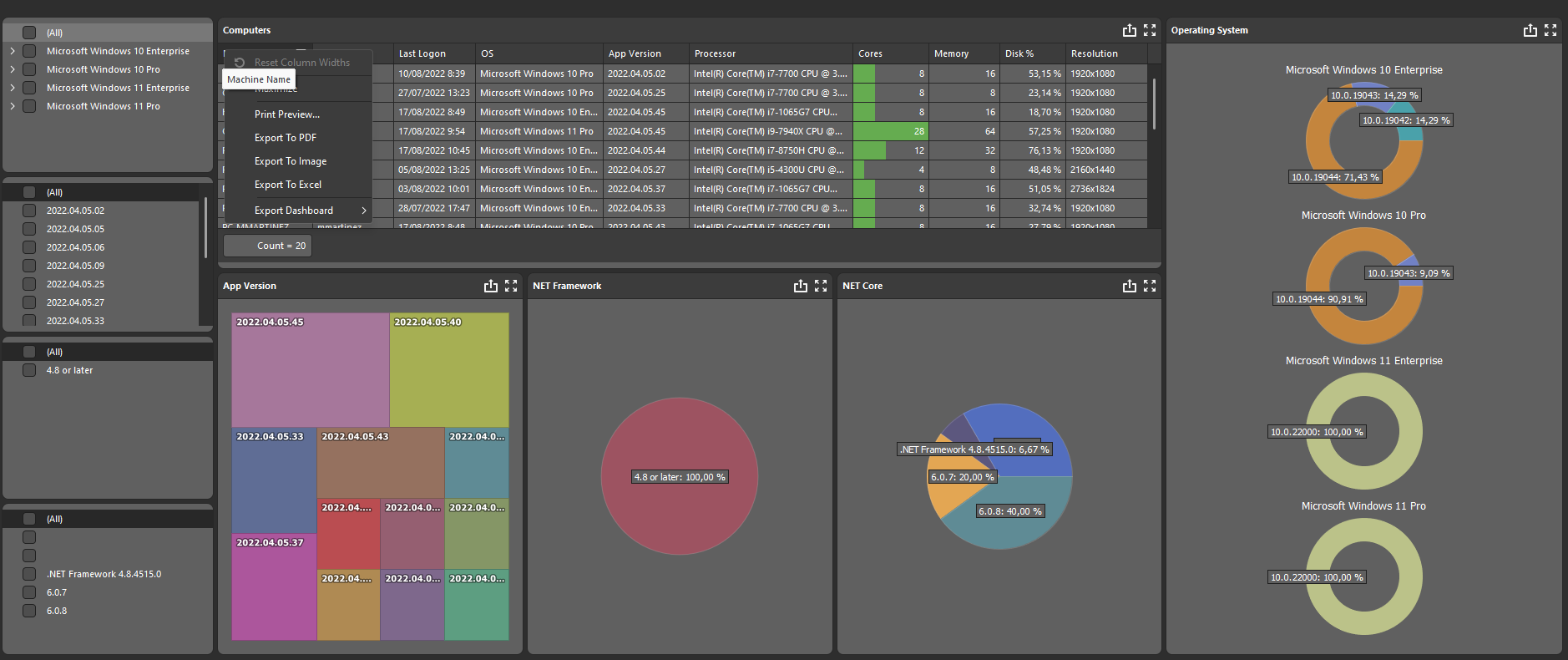
Task: Click the Computers grid vertical scrollbar
Action: [x=1154, y=104]
